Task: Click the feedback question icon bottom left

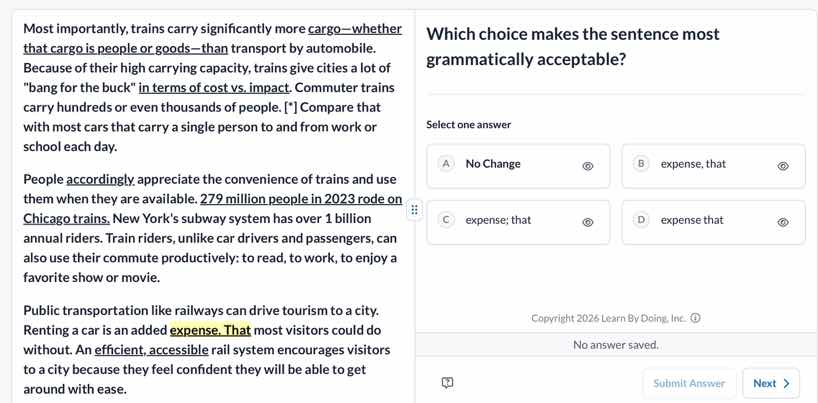Action: 447,383
